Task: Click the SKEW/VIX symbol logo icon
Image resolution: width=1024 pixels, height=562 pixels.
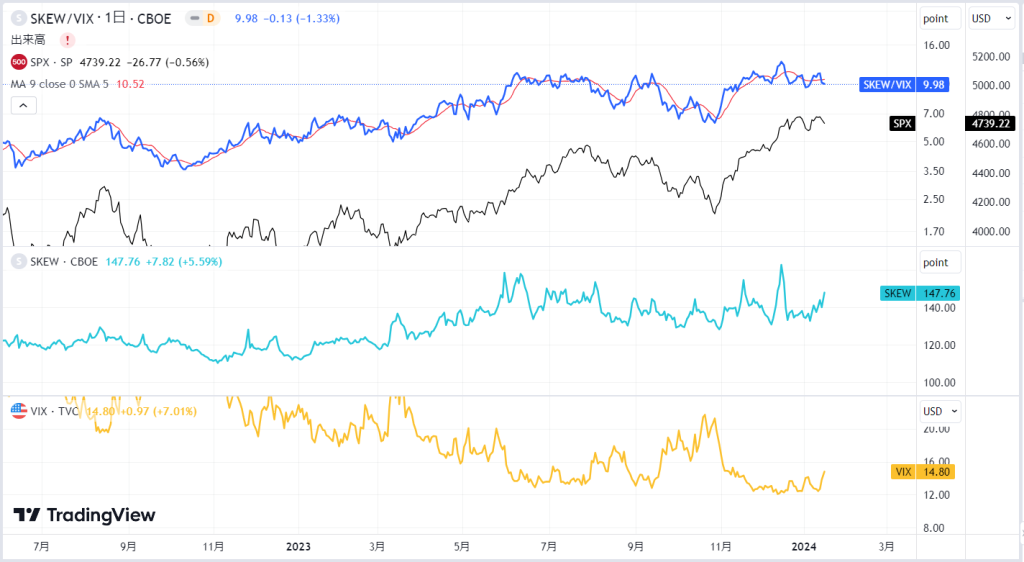Action: pyautogui.click(x=19, y=18)
